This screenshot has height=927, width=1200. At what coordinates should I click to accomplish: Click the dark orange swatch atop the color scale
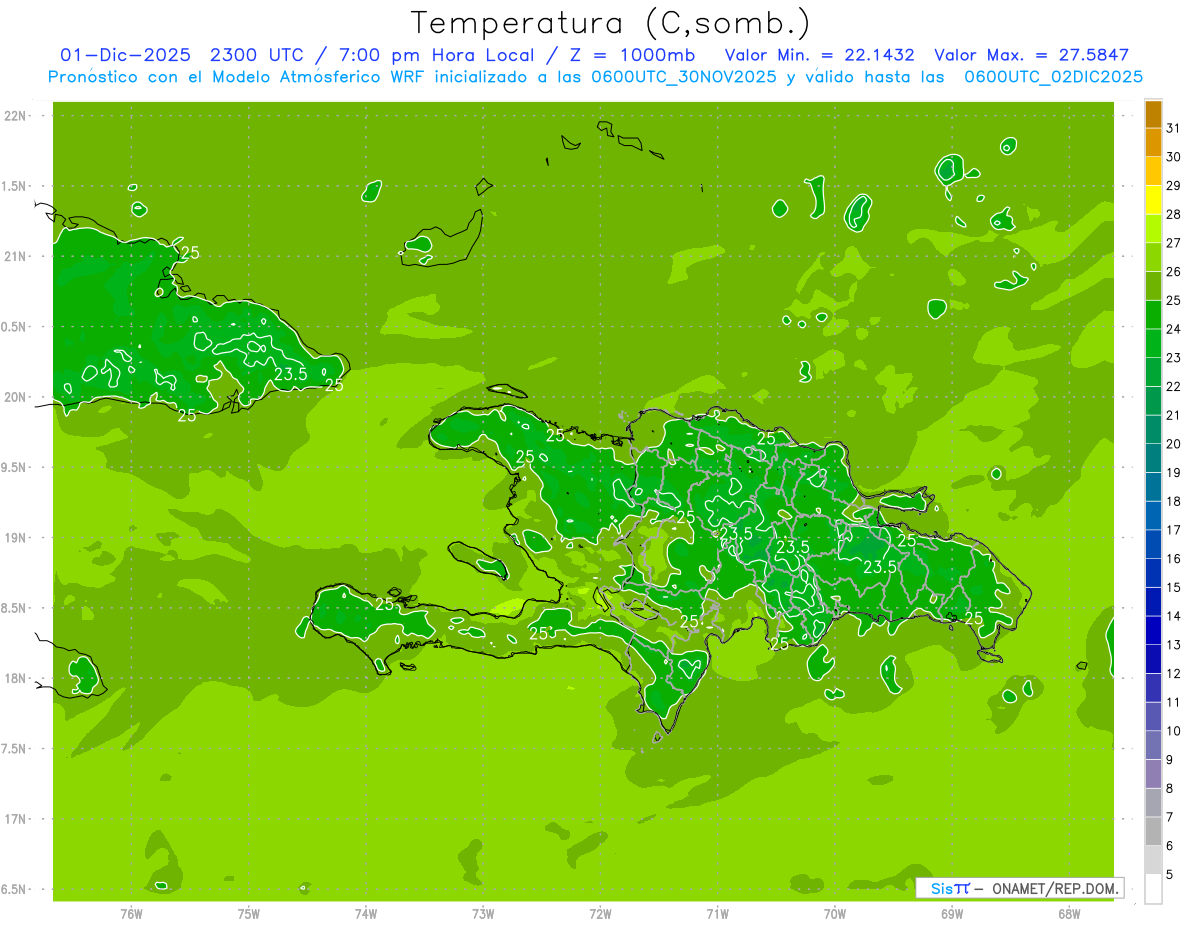coord(1153,114)
